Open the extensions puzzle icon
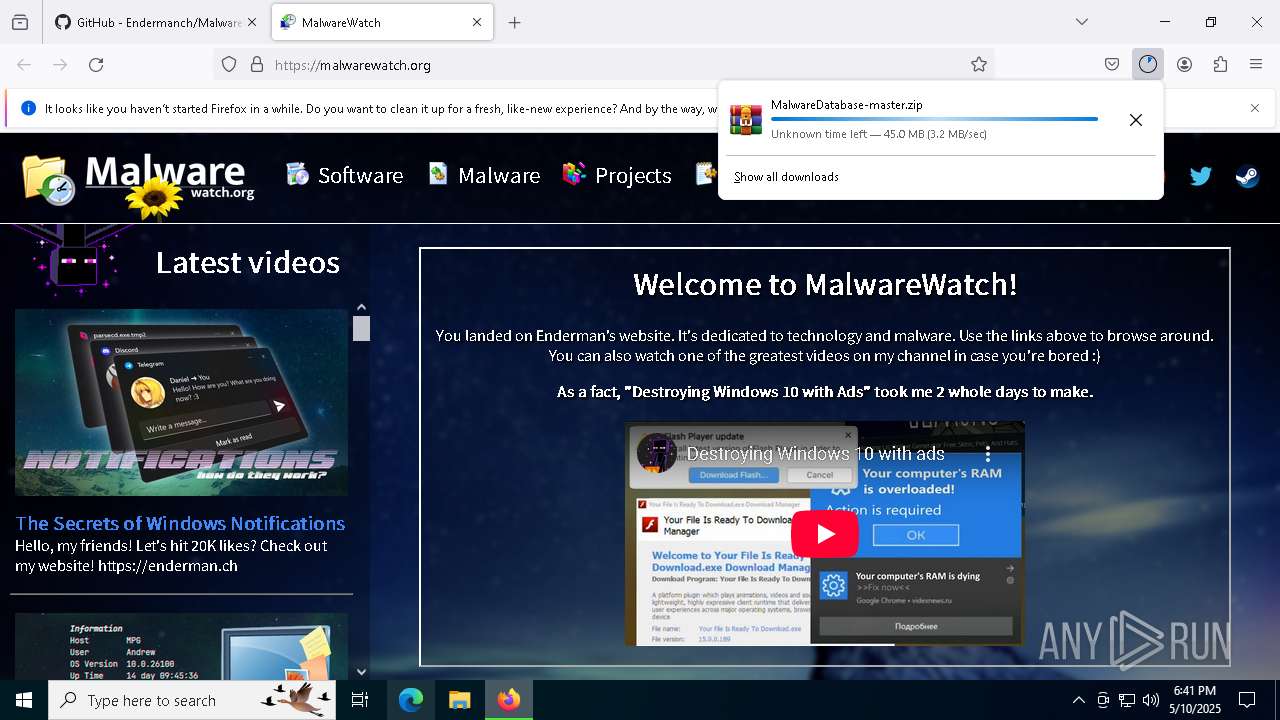The image size is (1280, 720). 1220,65
